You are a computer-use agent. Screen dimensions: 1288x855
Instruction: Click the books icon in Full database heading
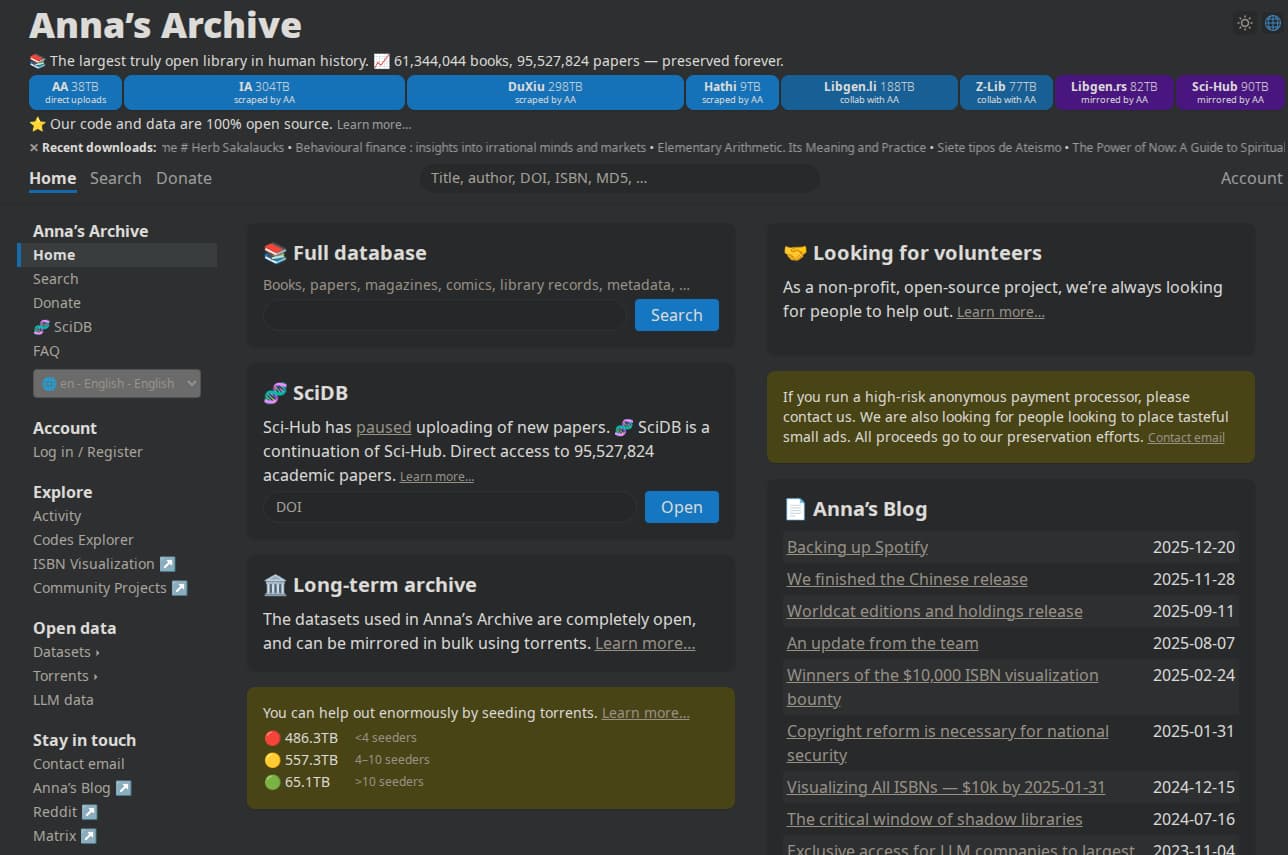click(275, 253)
